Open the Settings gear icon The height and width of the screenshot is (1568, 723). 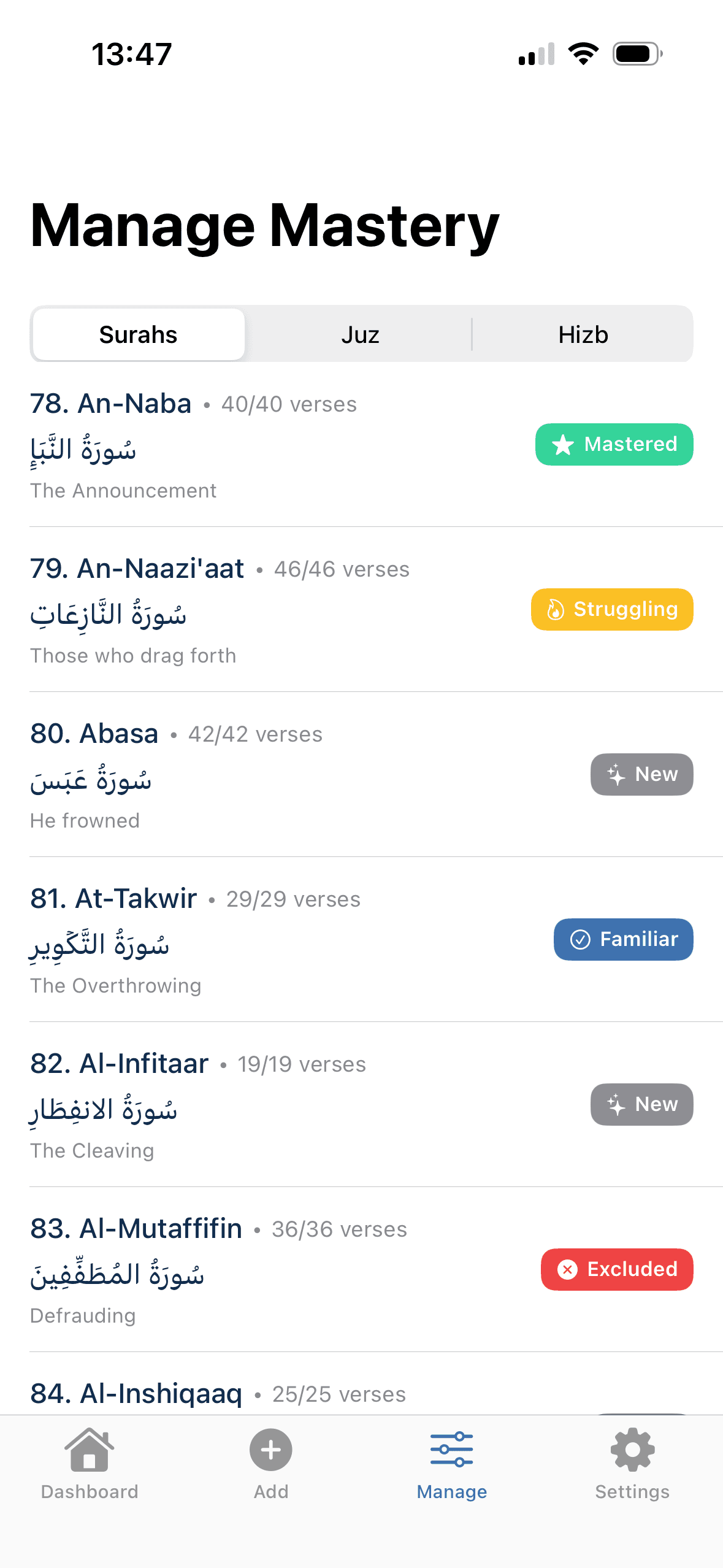[632, 1450]
